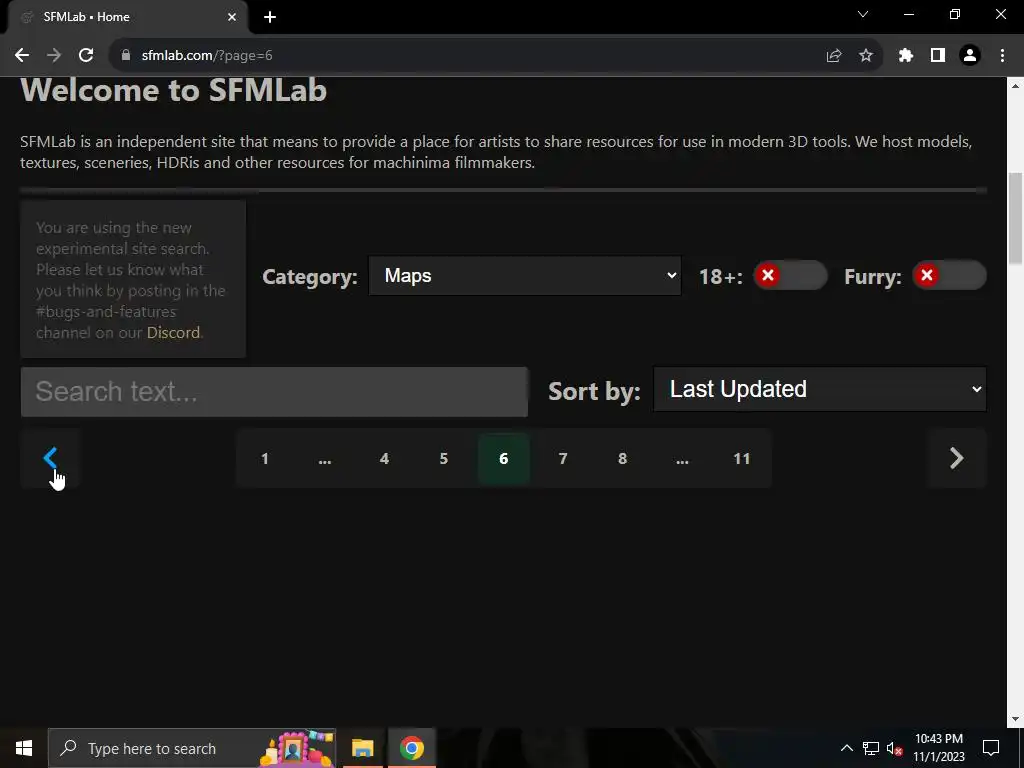This screenshot has height=768, width=1024.
Task: Open Windows Start menu
Action: [x=24, y=748]
